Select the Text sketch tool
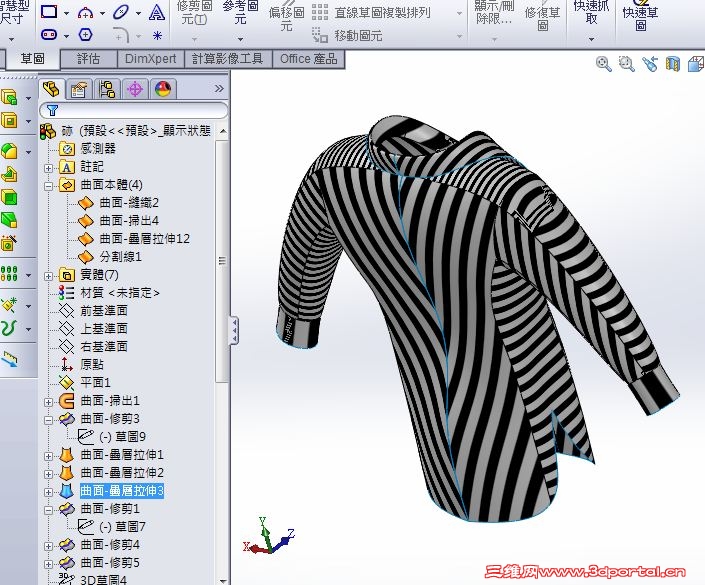 [156, 13]
